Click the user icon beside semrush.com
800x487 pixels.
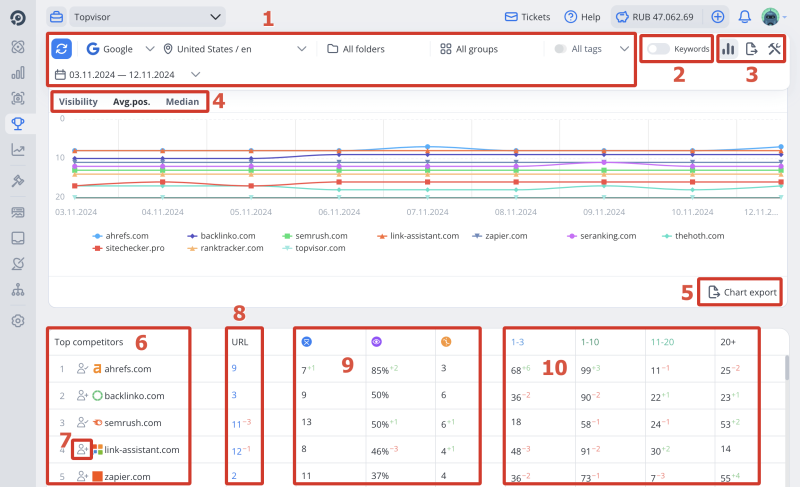click(x=82, y=422)
